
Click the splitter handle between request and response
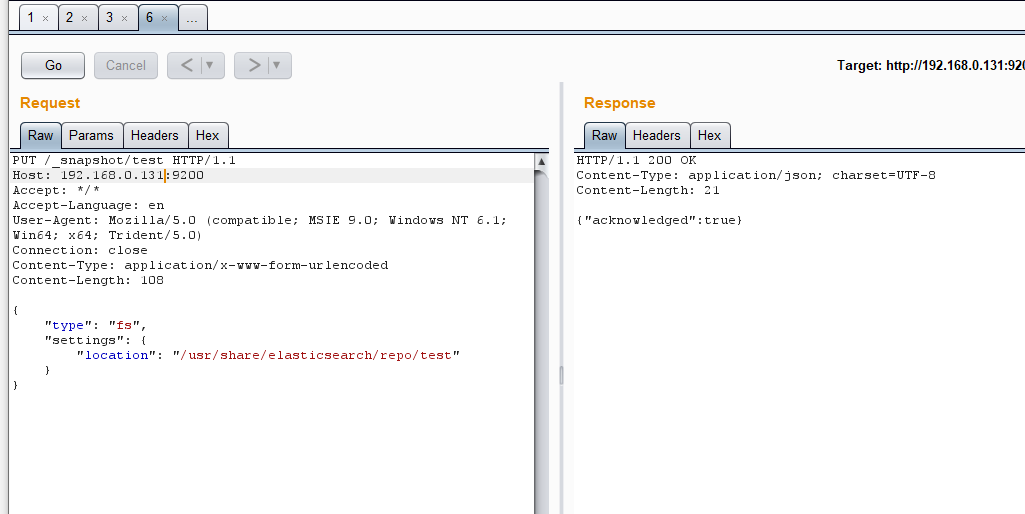(x=561, y=375)
